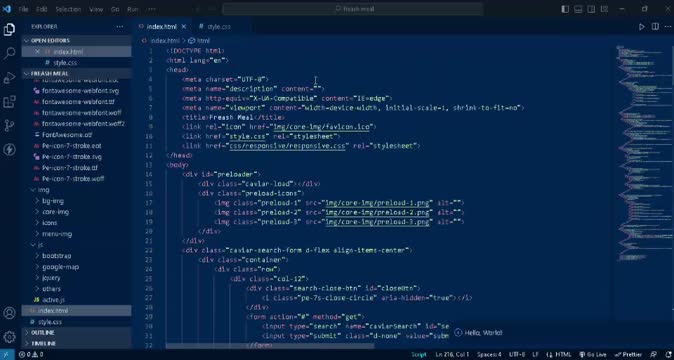Open the Selection menu
The image size is (674, 360).
click(68, 9)
